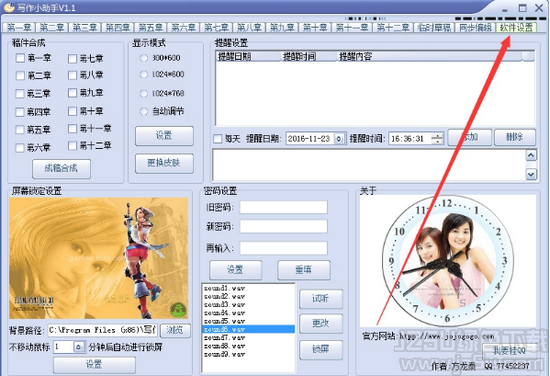550x376 pixels.
Task: Click the 浏览 background browse button
Action: click(x=175, y=330)
